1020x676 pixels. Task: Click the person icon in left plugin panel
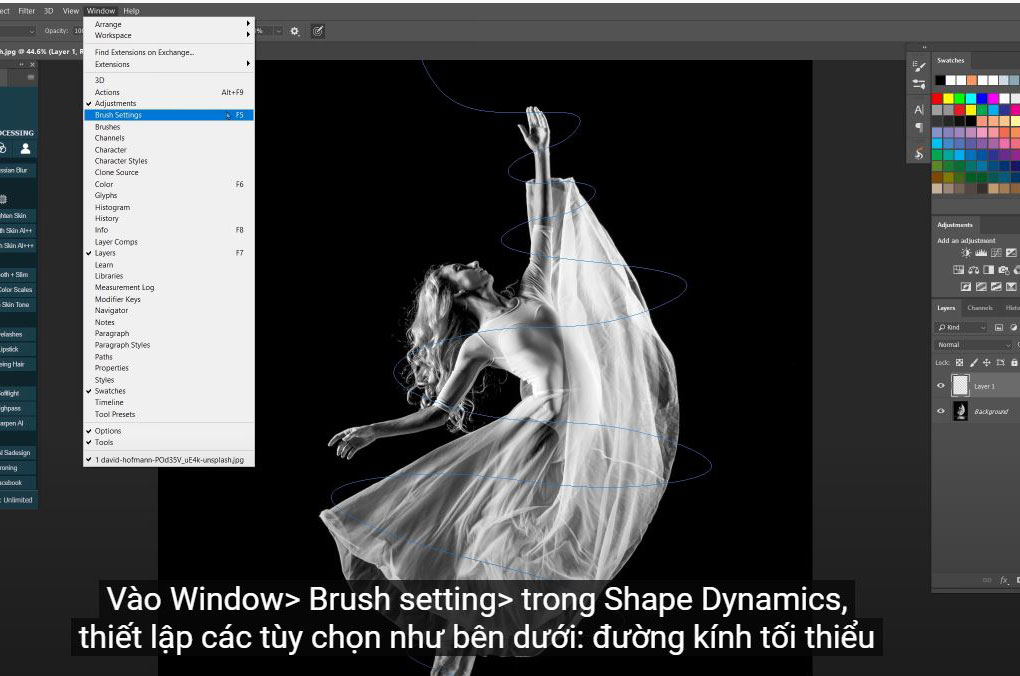tap(26, 149)
